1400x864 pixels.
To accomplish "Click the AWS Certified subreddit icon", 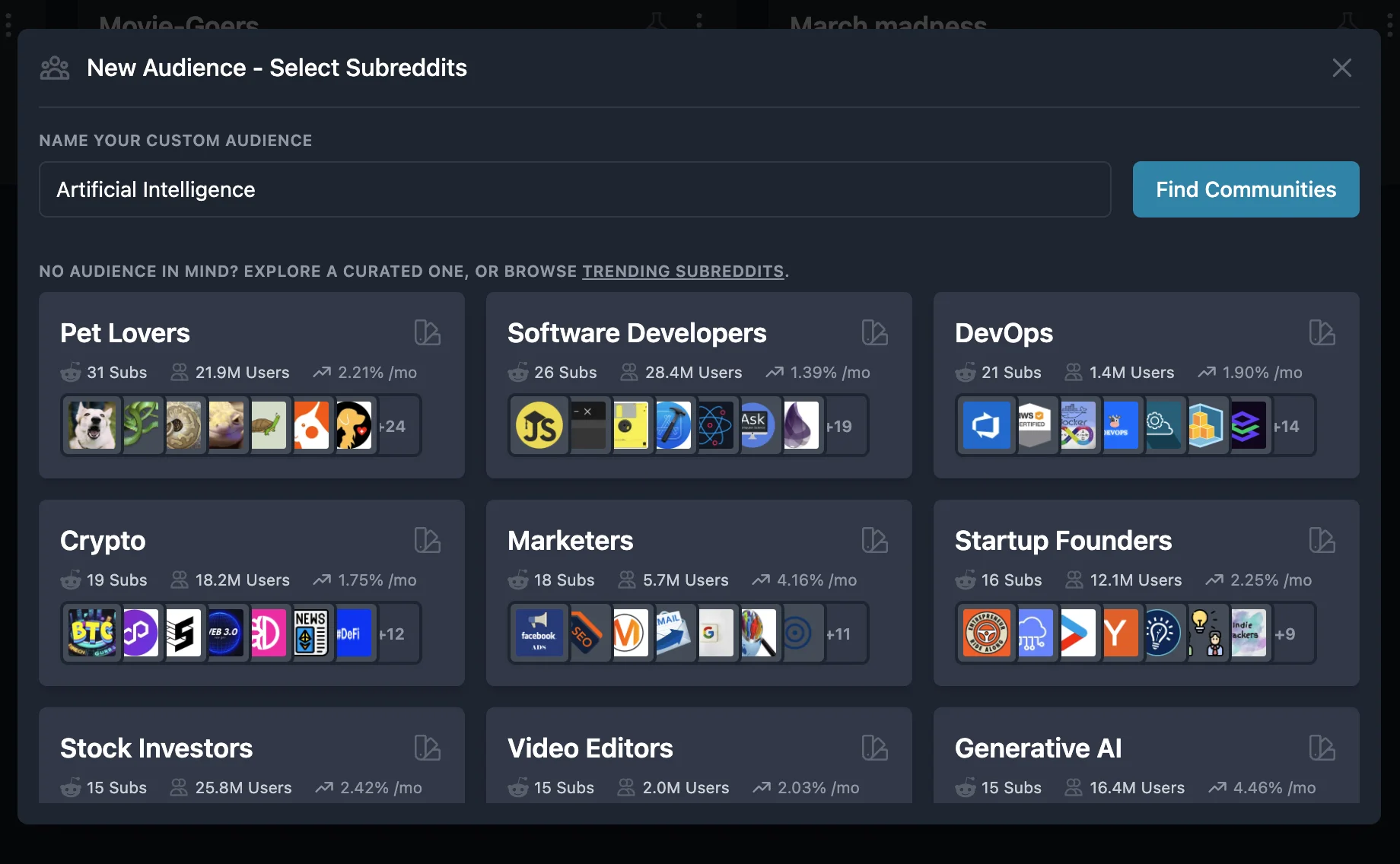I will pyautogui.click(x=1035, y=425).
